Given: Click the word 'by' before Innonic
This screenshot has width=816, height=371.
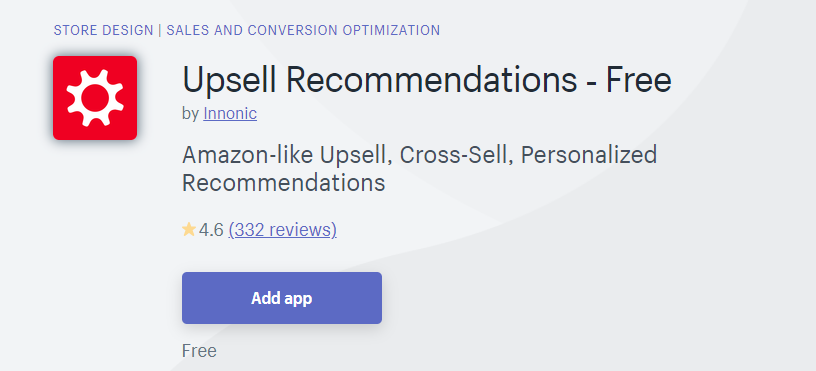Looking at the screenshot, I should (x=190, y=113).
